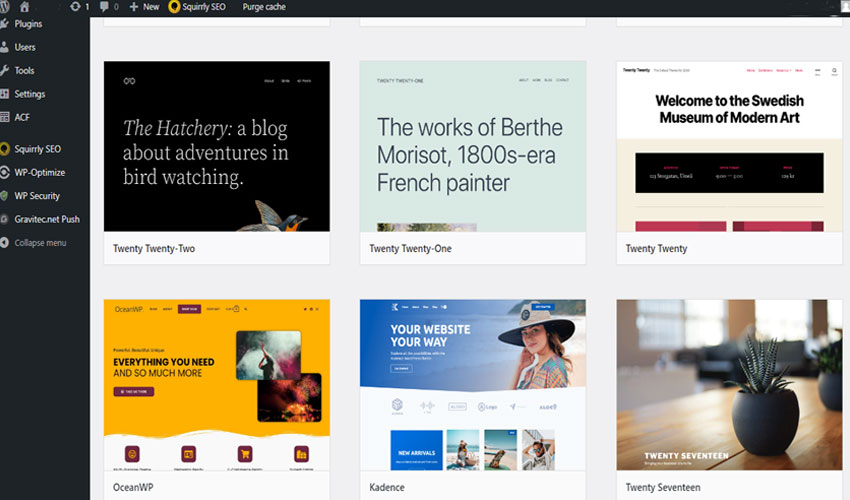Click the Squirrly SEO sidebar icon
This screenshot has height=500, width=850.
4,149
